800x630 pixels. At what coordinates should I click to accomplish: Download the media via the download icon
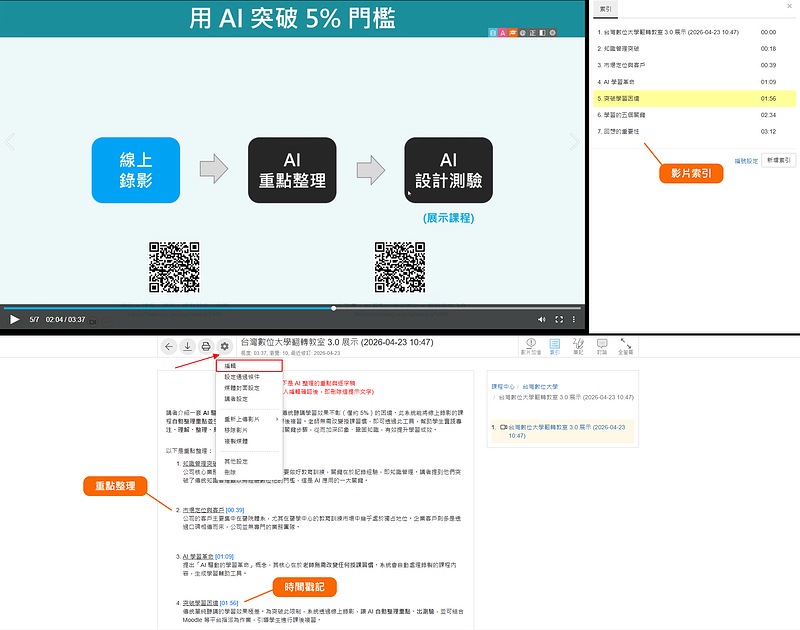coord(187,346)
